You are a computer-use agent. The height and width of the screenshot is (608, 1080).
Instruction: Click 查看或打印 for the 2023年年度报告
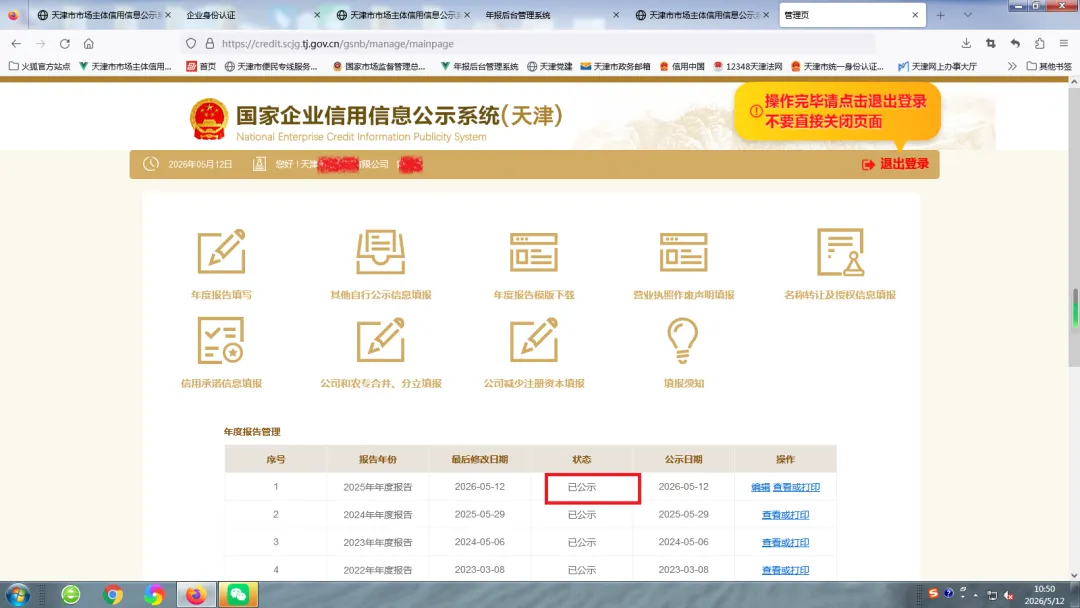click(785, 543)
